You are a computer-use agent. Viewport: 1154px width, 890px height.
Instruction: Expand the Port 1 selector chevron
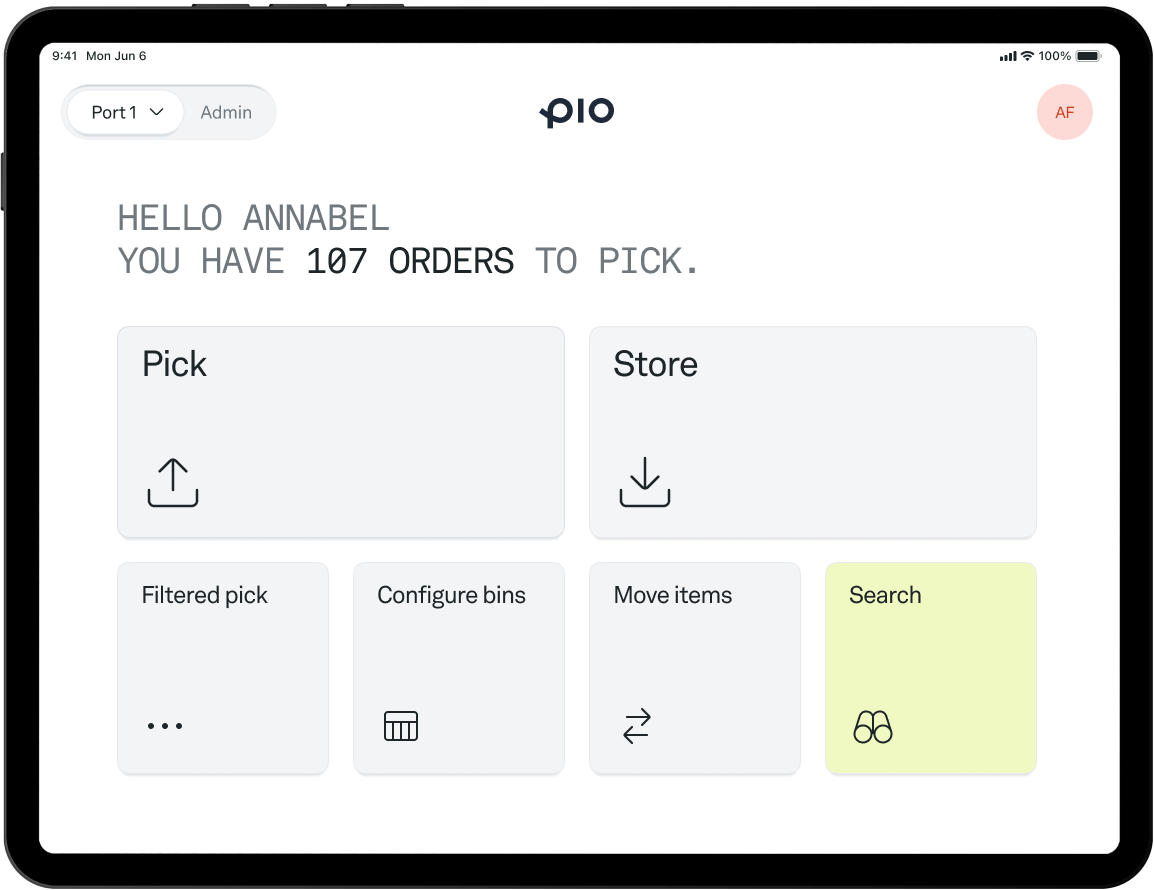pos(155,112)
